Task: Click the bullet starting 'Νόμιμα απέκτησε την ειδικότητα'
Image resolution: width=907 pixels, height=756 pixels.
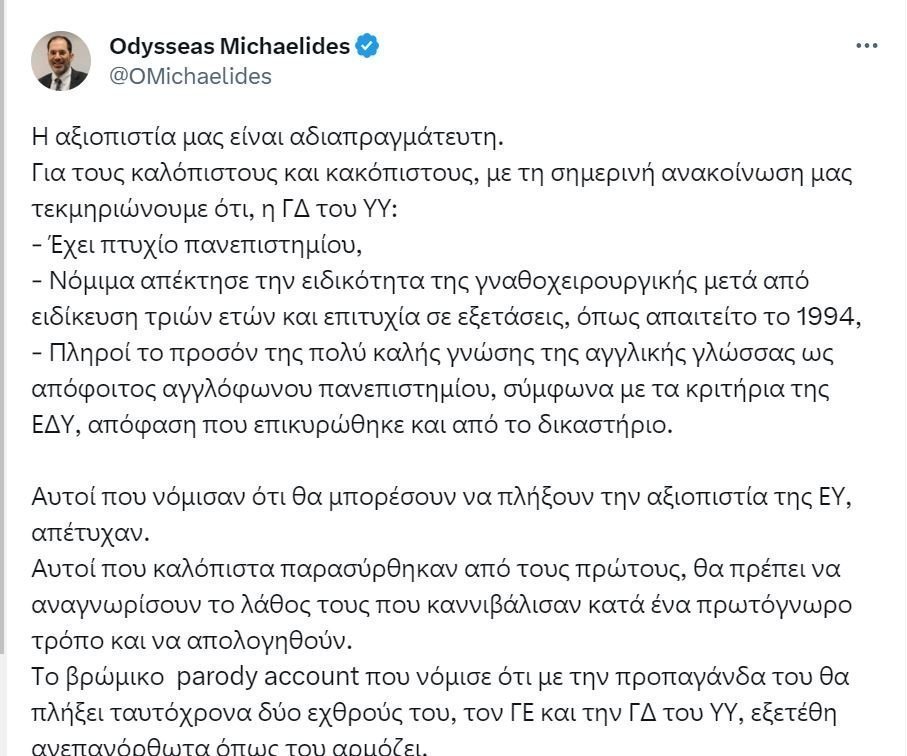Action: click(421, 281)
